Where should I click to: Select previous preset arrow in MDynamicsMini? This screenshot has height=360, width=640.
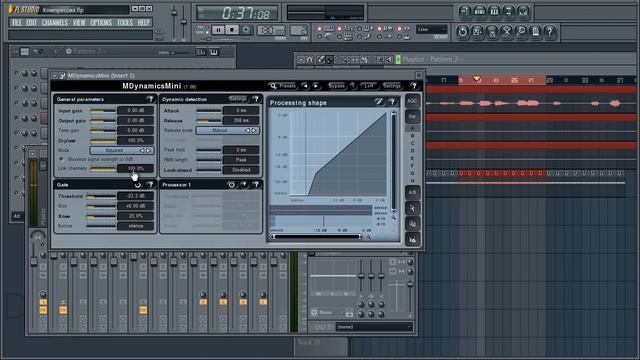click(x=305, y=86)
